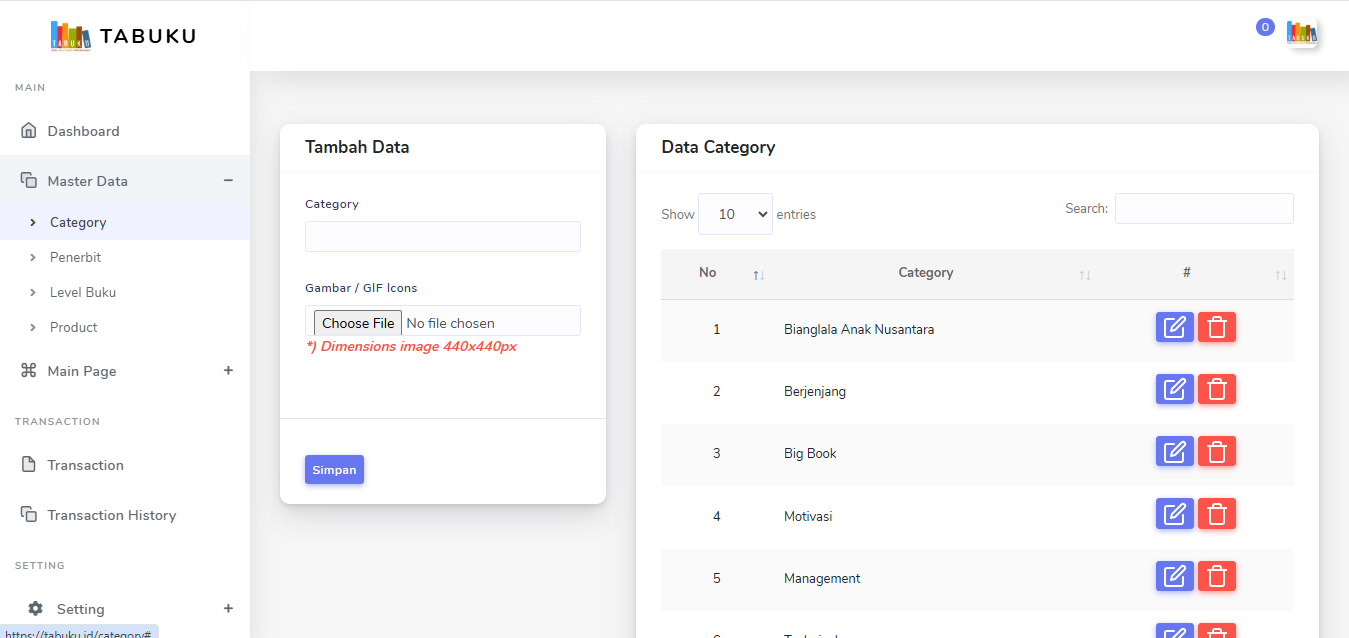This screenshot has width=1349, height=638.
Task: Sort the table by Category column
Action: click(926, 273)
